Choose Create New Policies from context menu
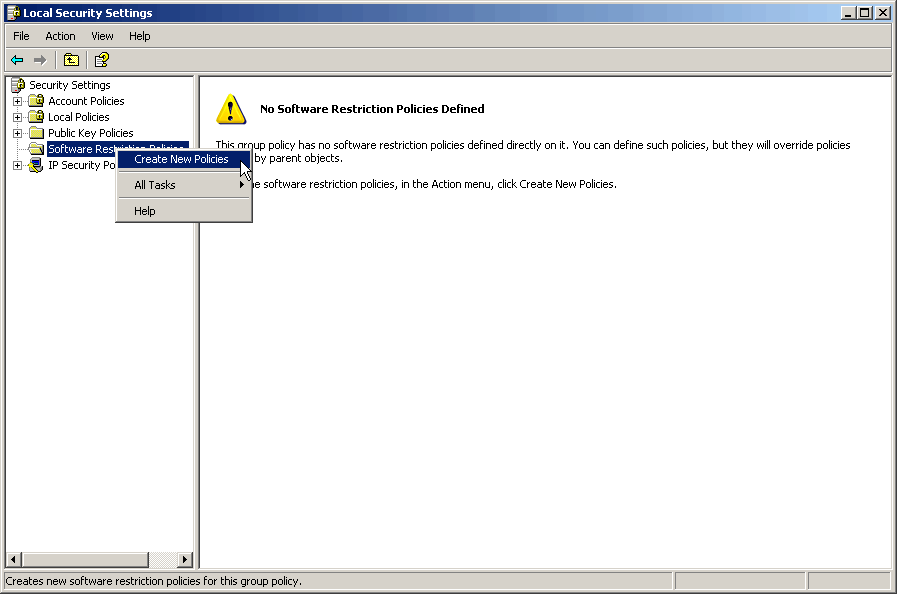The image size is (897, 594). click(184, 159)
